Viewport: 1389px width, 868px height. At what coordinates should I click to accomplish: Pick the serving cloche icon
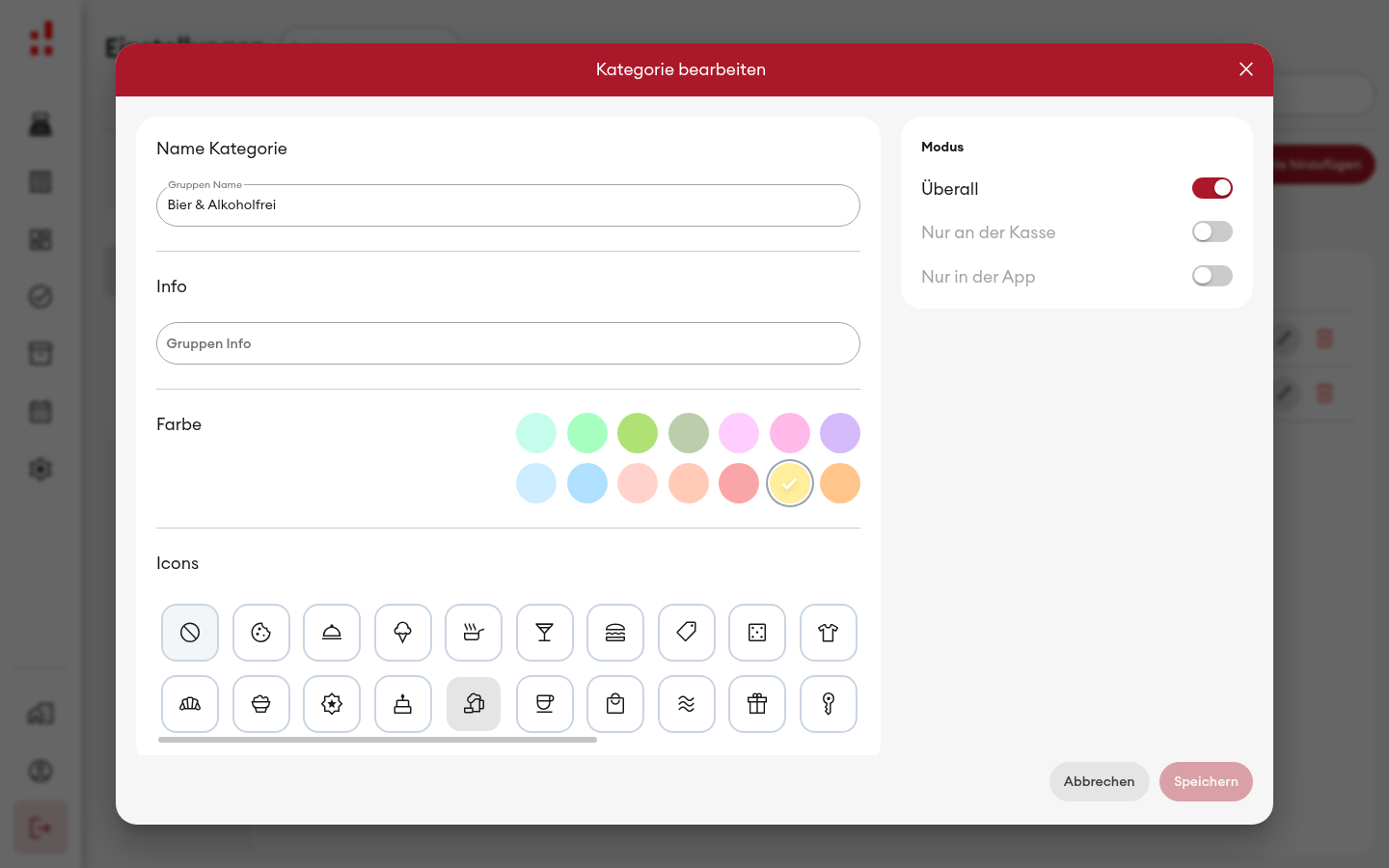pos(332,633)
